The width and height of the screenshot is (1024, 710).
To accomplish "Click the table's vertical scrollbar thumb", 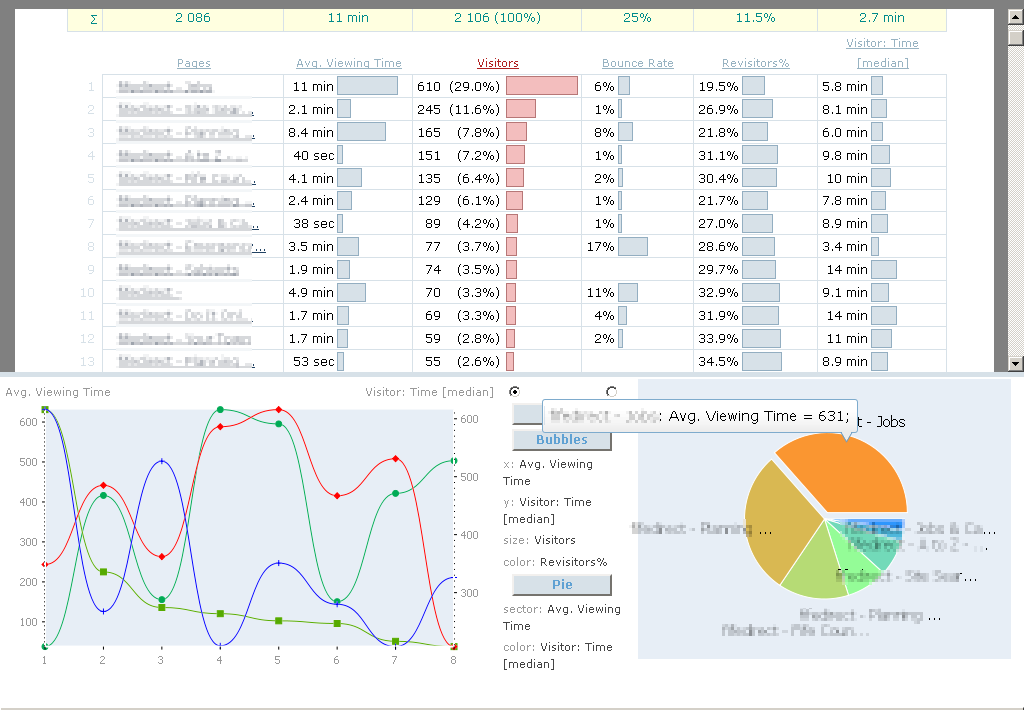I will (x=1016, y=37).
